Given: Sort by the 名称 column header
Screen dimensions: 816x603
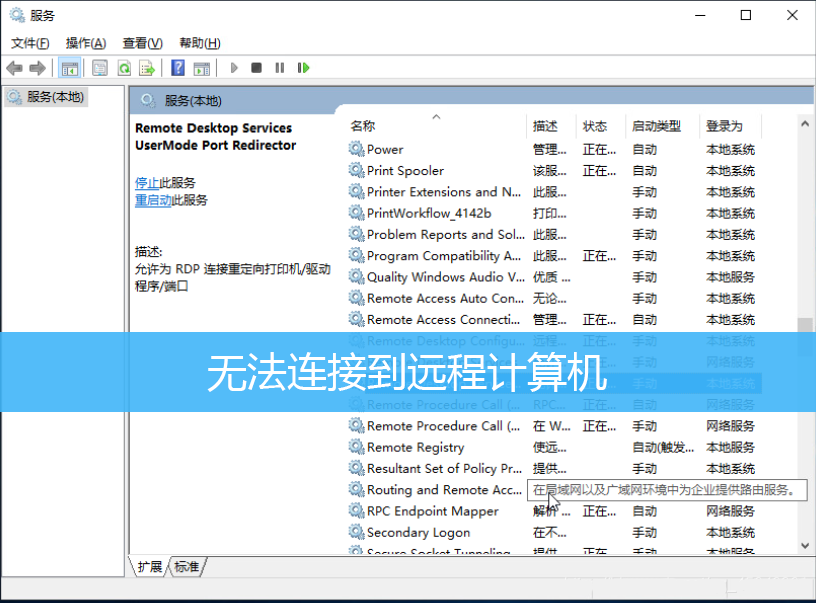Looking at the screenshot, I should (x=363, y=126).
